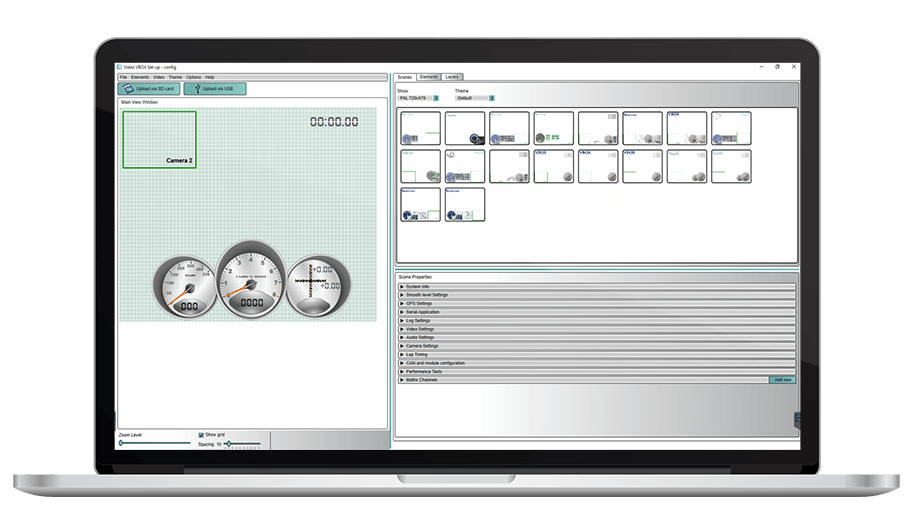Open the Theme Default dropdown
This screenshot has width=920, height=519.
point(491,98)
